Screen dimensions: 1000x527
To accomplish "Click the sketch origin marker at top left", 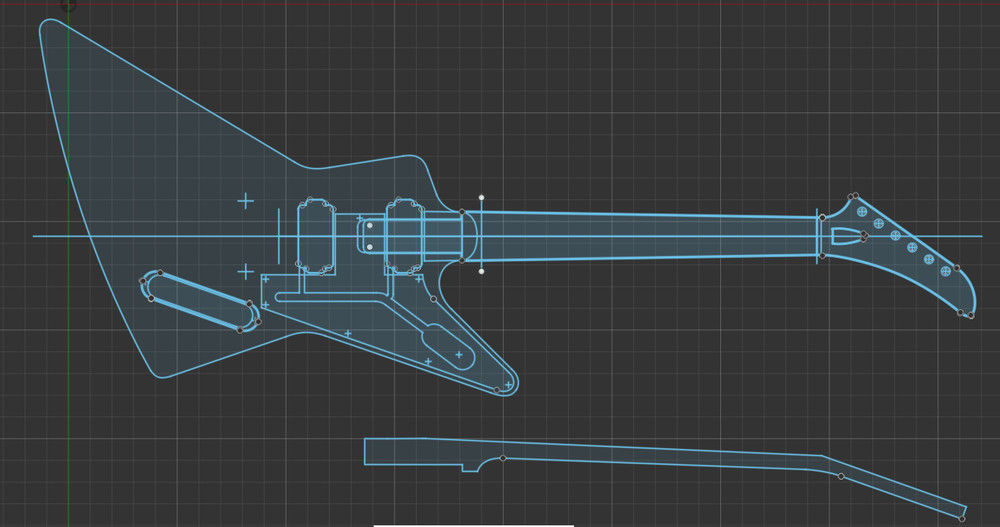I will 68,6.
